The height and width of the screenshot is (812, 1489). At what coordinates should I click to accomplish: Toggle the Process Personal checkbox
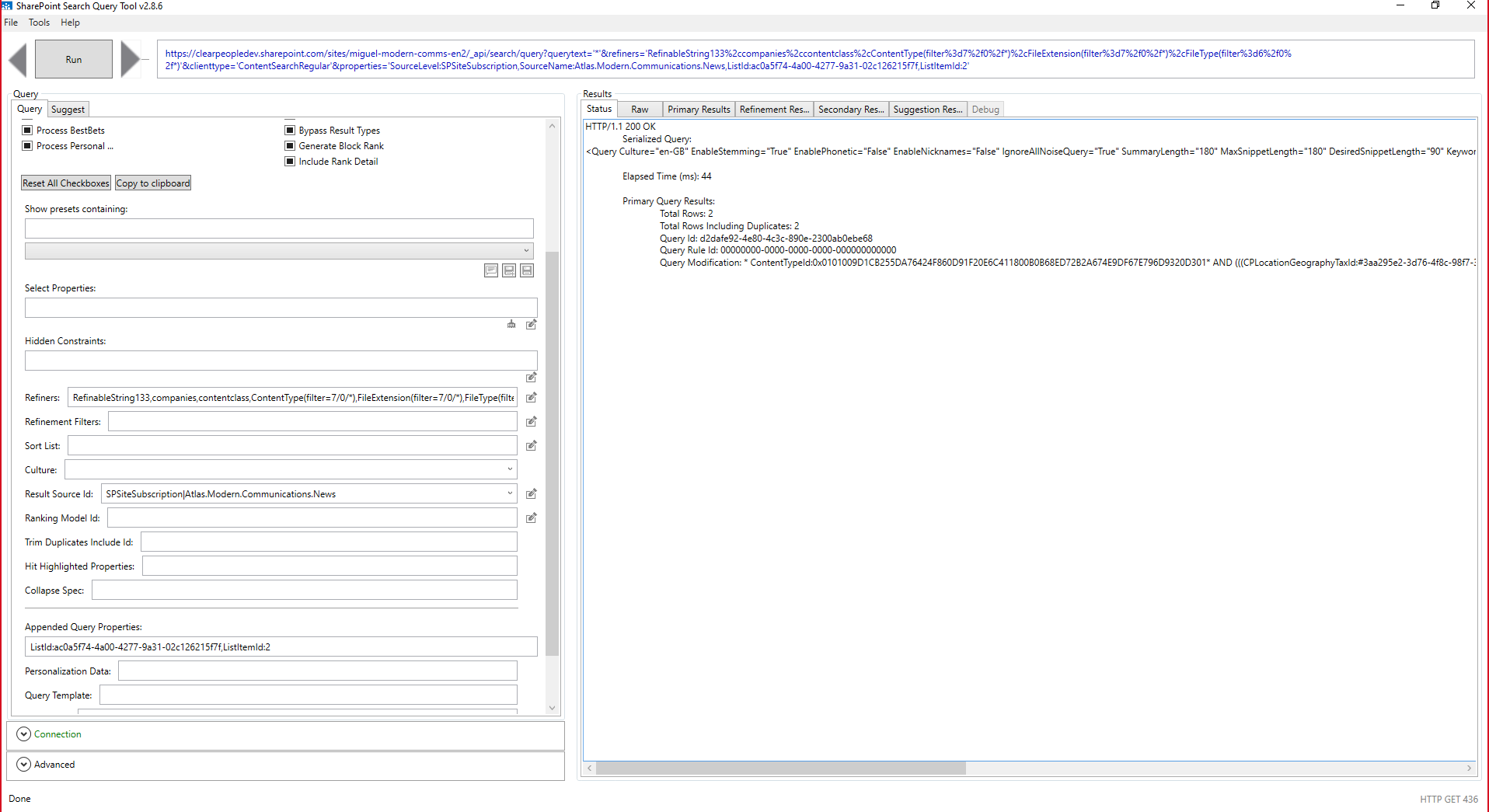click(x=27, y=145)
